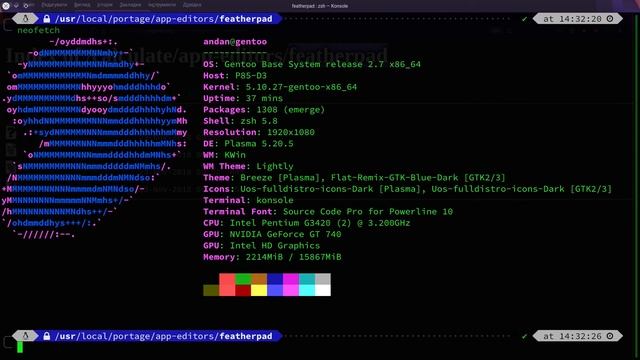This screenshot has width=640, height=360.
Task: Click the 'WM Theme: Lightly' line
Action: 248,166
